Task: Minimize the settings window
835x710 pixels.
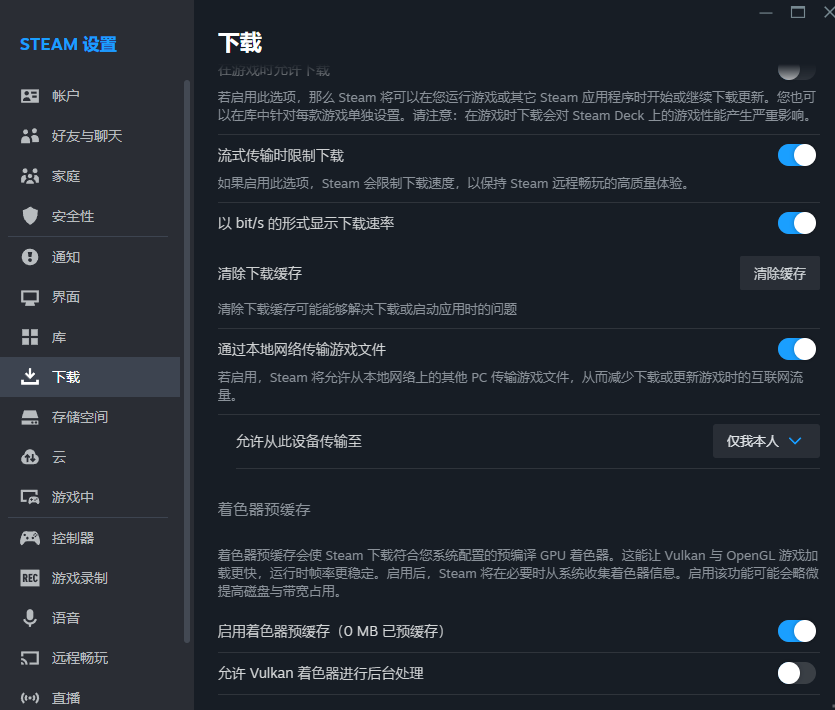Action: point(766,12)
